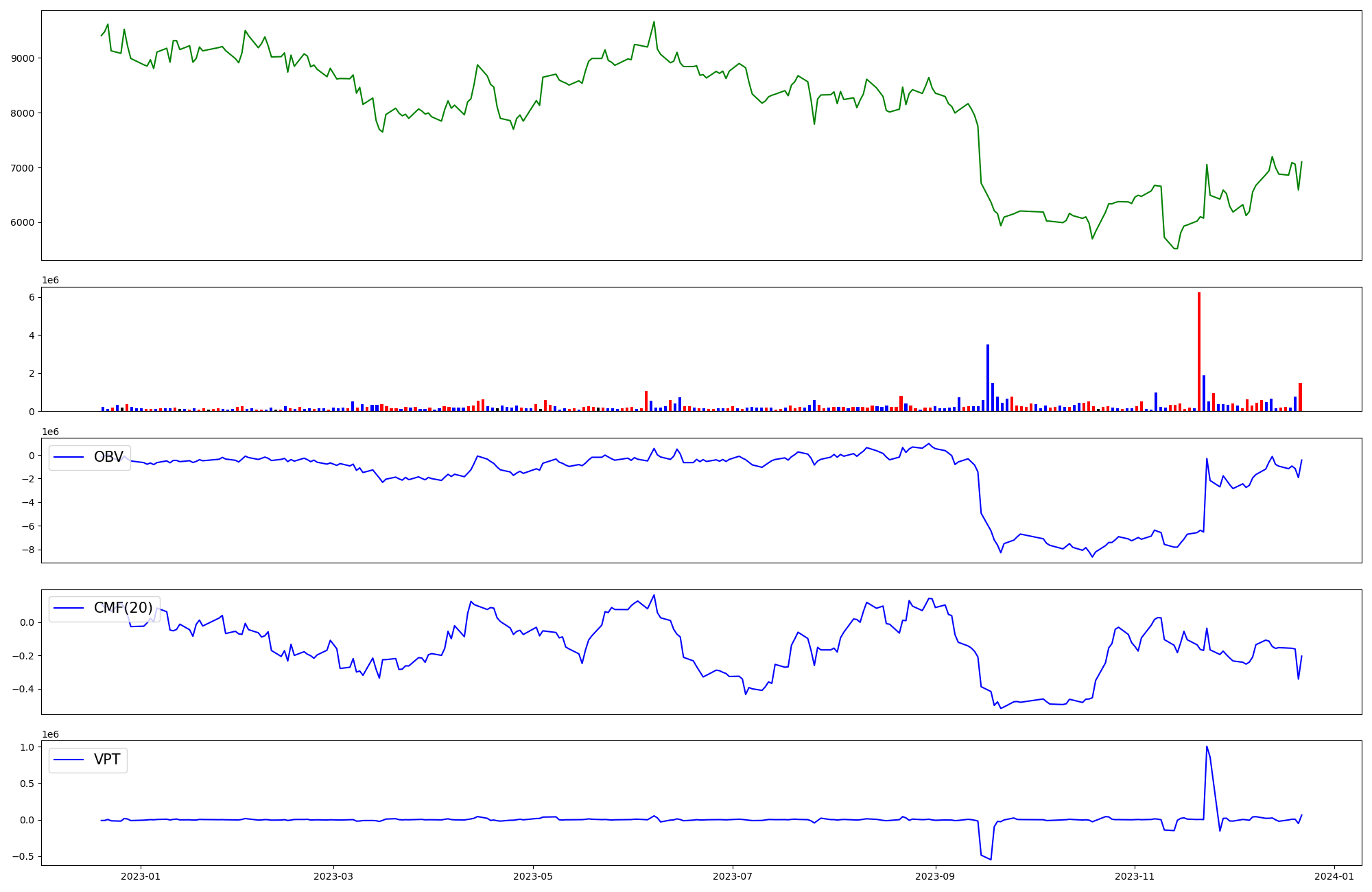Click the VPT legend label
This screenshot has width=1372, height=892.
(107, 760)
